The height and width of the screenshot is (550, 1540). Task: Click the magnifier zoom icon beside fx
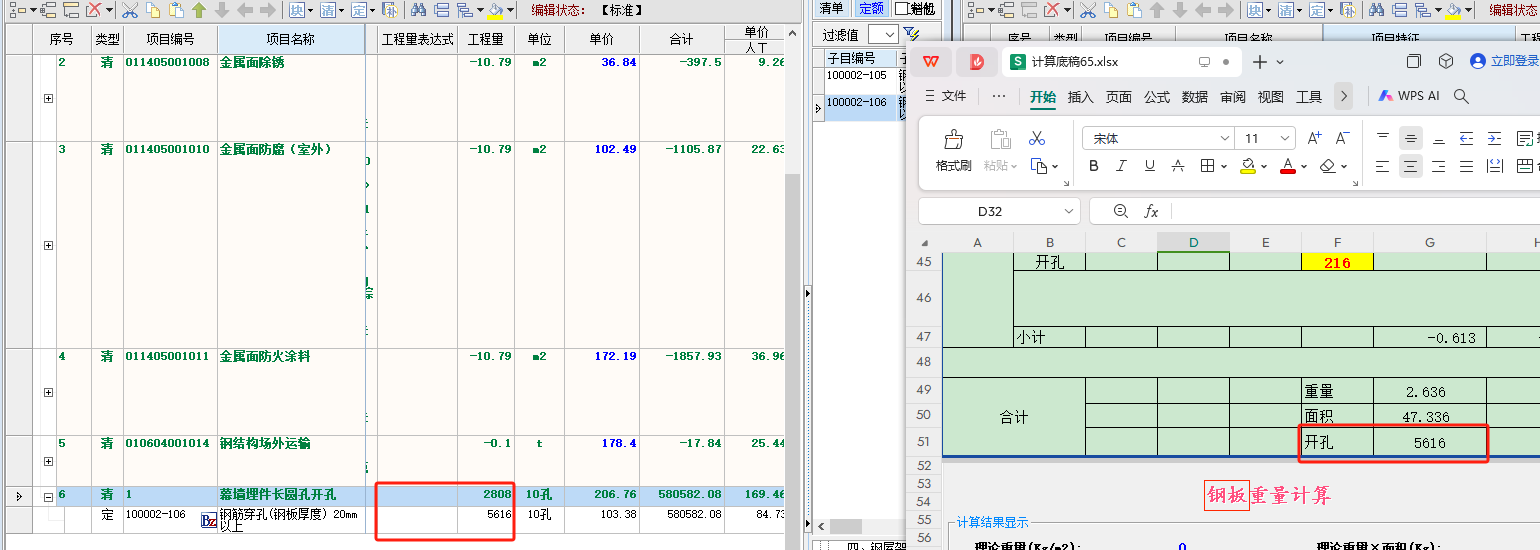tap(1120, 211)
